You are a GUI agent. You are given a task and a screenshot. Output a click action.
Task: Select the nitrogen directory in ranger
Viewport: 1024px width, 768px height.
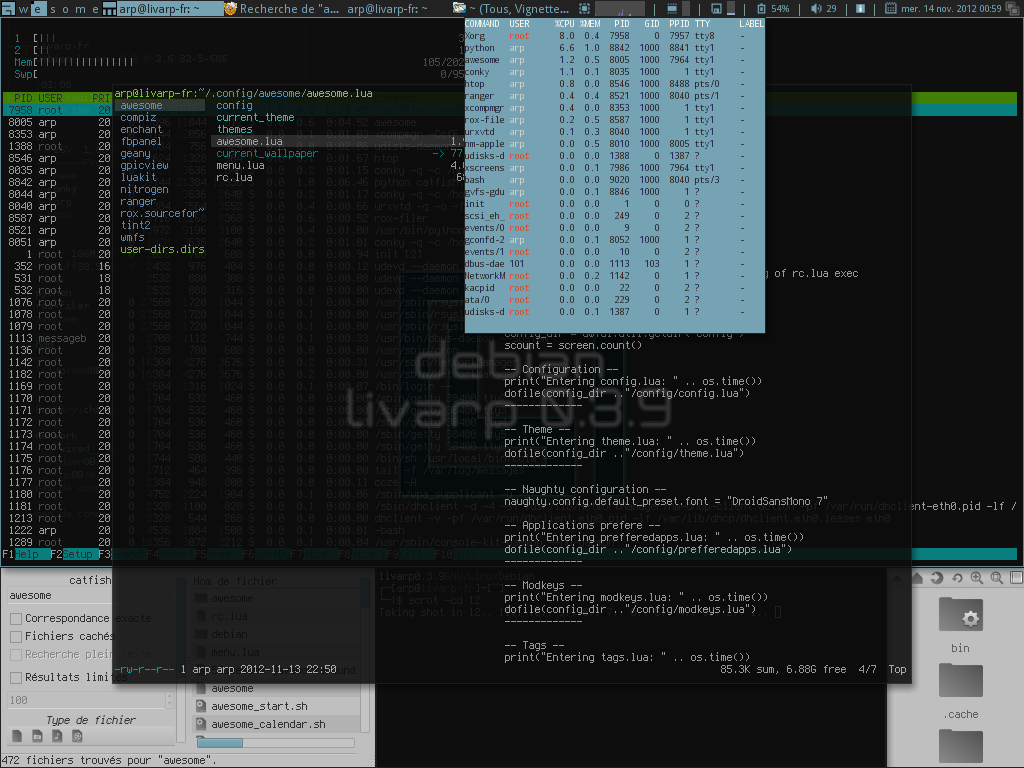pyautogui.click(x=144, y=189)
